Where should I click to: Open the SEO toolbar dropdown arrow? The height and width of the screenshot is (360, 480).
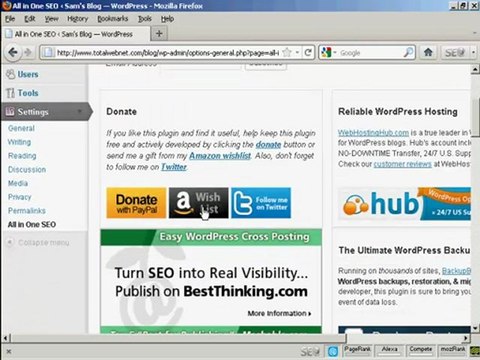[x=473, y=53]
